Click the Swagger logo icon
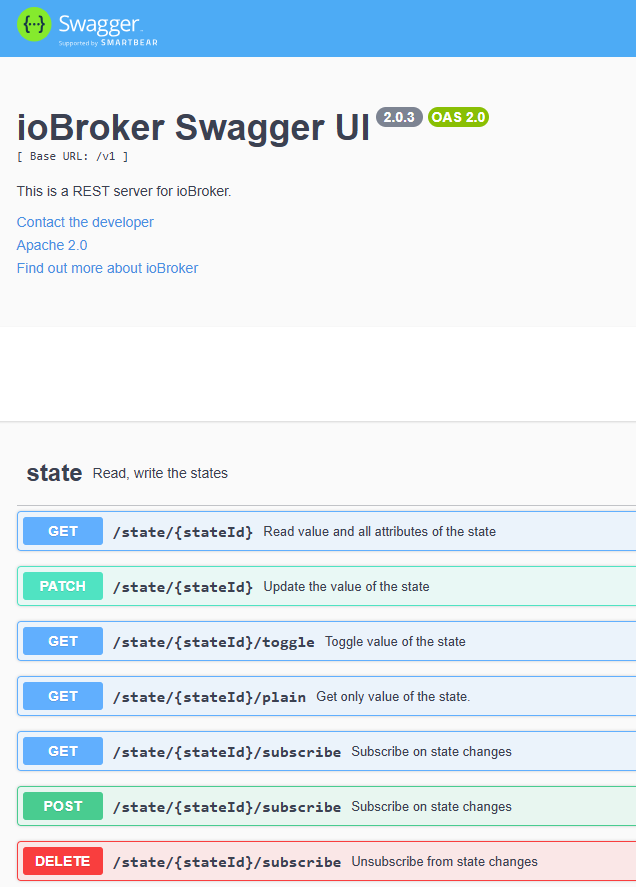This screenshot has height=887, width=636. click(34, 24)
